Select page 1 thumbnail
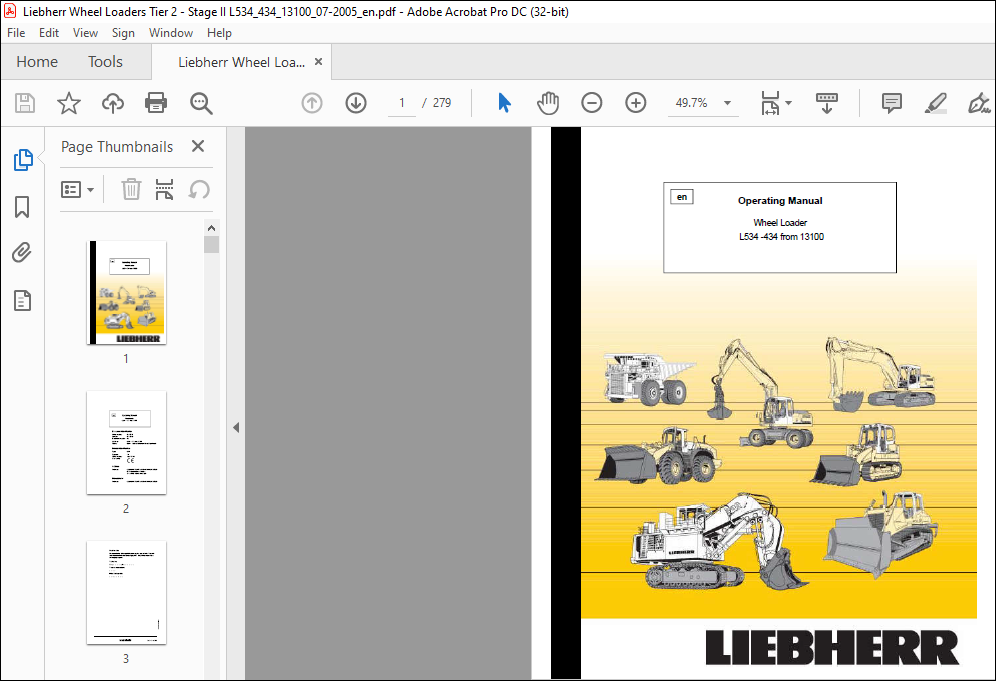 [126, 293]
